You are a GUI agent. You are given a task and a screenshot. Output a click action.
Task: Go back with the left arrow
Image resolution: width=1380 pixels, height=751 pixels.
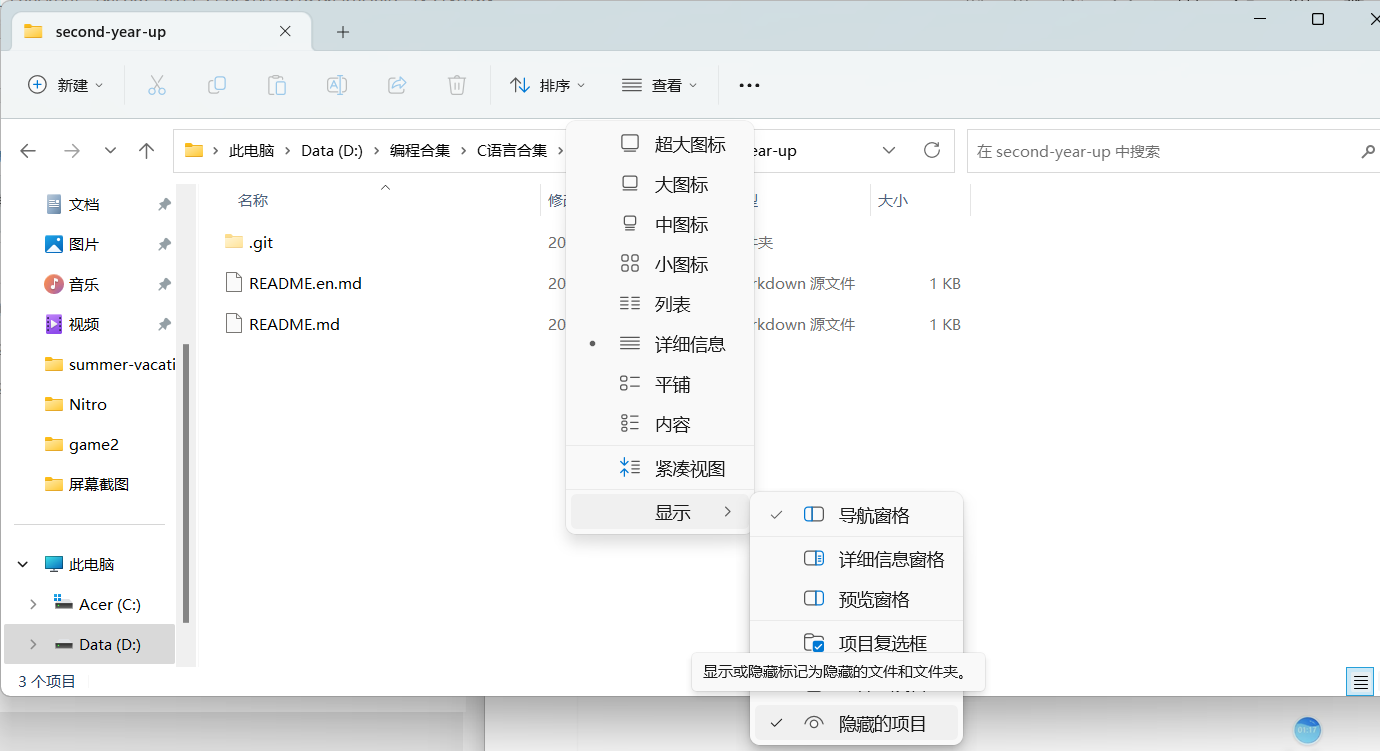(28, 151)
